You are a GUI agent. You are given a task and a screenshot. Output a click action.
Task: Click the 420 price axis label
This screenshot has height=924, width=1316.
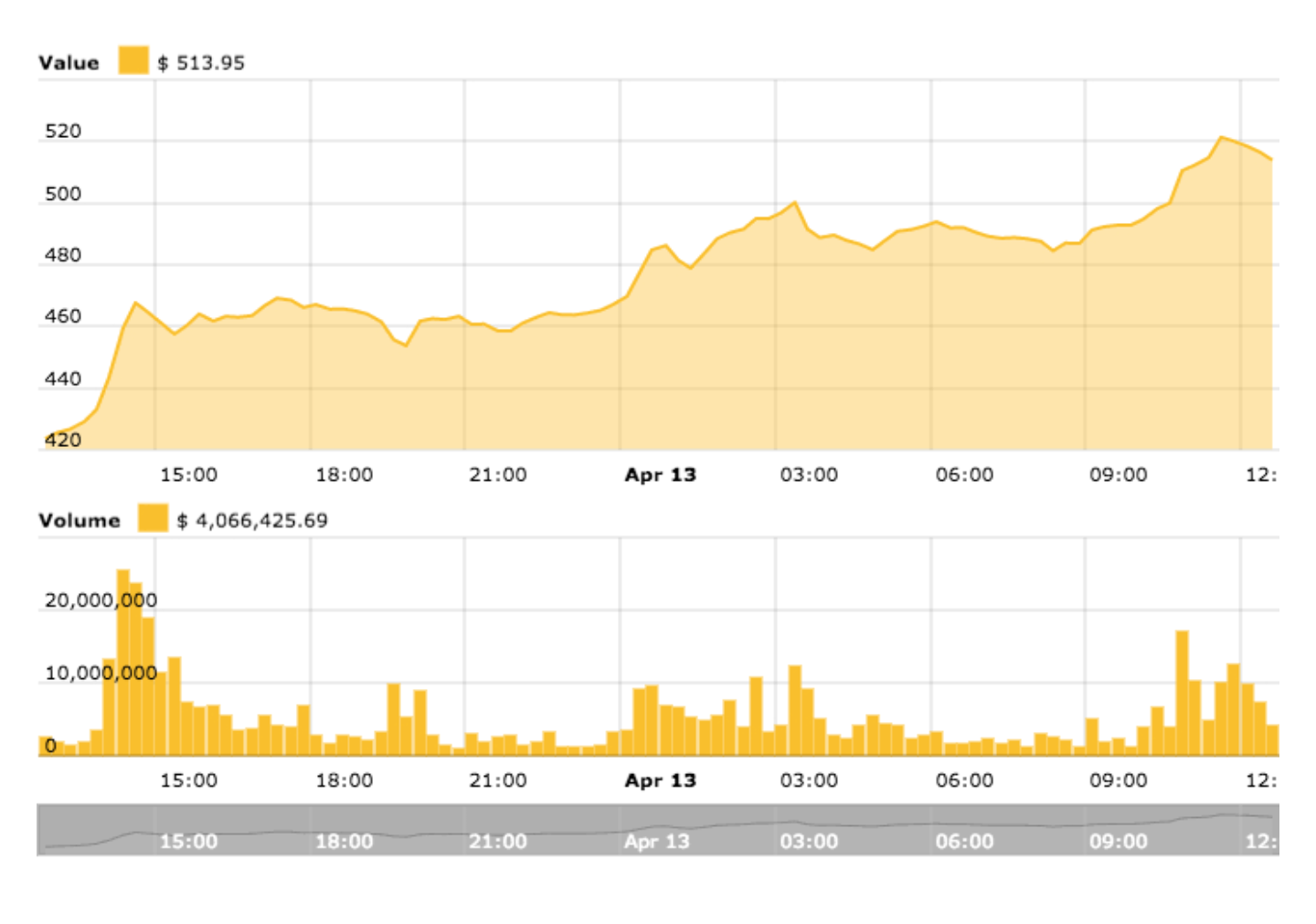tap(63, 440)
